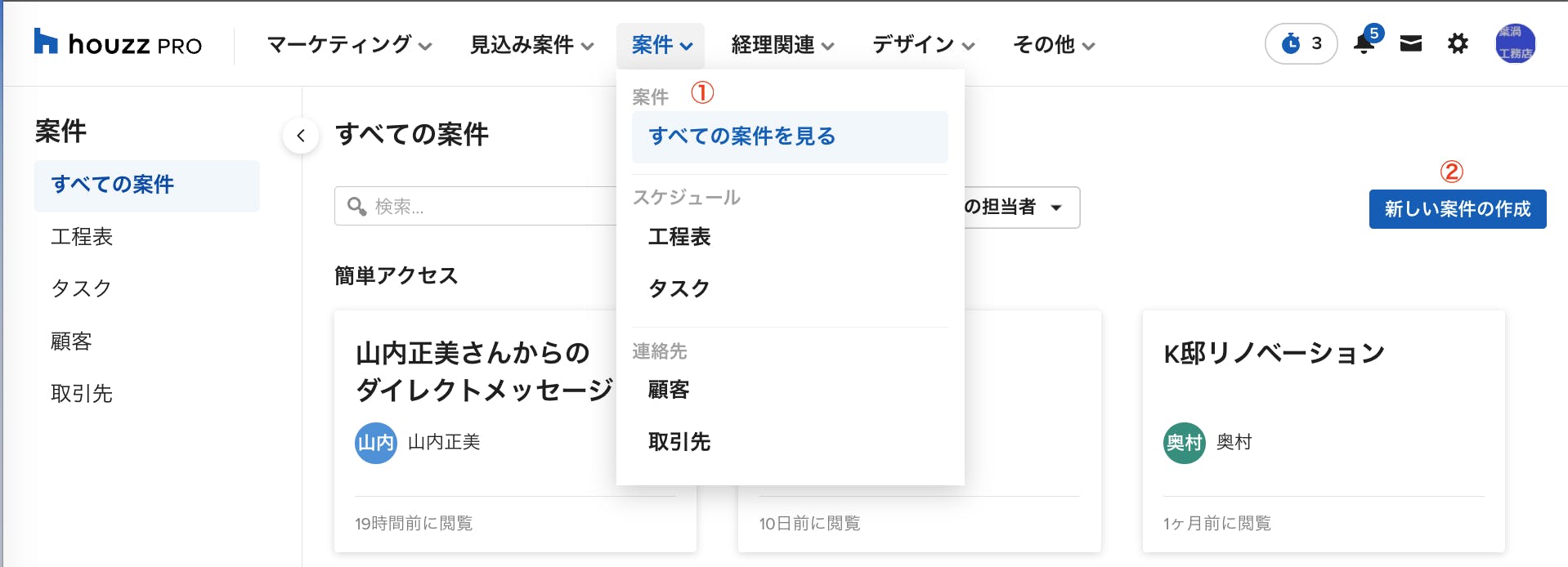Open the timer stopwatch icon
Image resolution: width=1568 pixels, height=567 pixels.
pyautogui.click(x=1300, y=43)
